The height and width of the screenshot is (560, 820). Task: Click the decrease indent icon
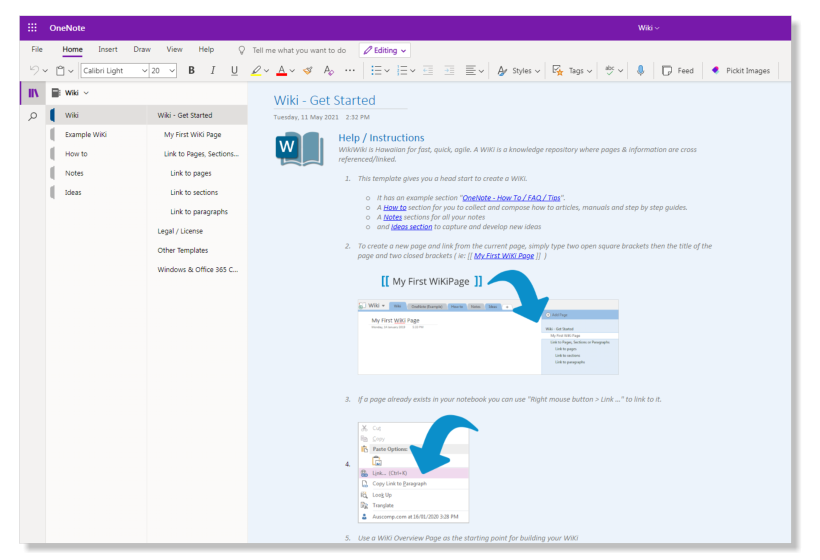(428, 71)
